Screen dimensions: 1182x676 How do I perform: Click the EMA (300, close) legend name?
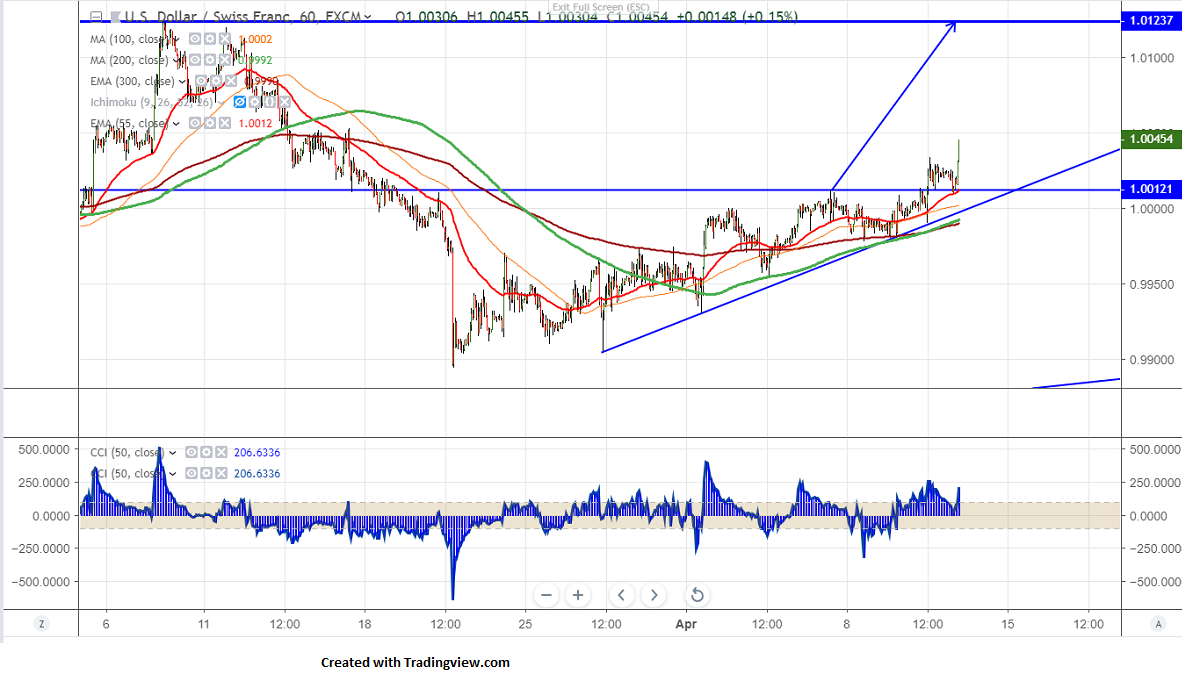(x=133, y=81)
